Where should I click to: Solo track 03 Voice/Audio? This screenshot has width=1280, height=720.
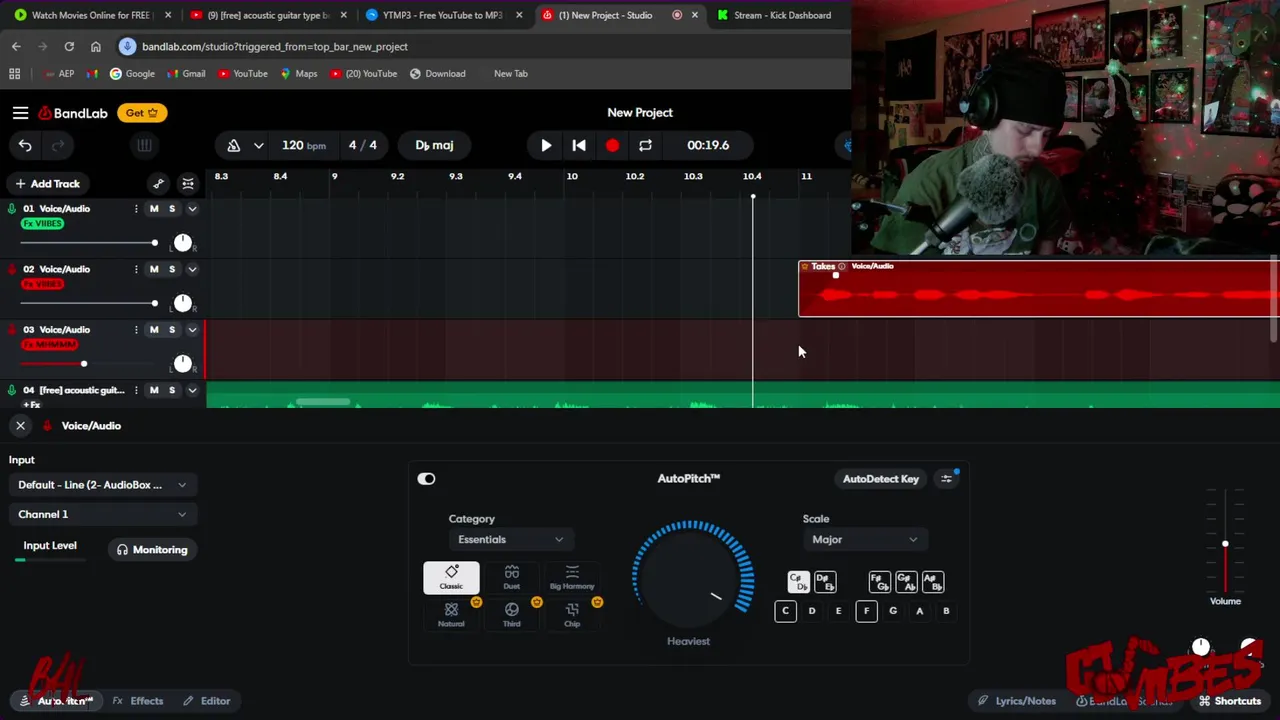(x=172, y=330)
